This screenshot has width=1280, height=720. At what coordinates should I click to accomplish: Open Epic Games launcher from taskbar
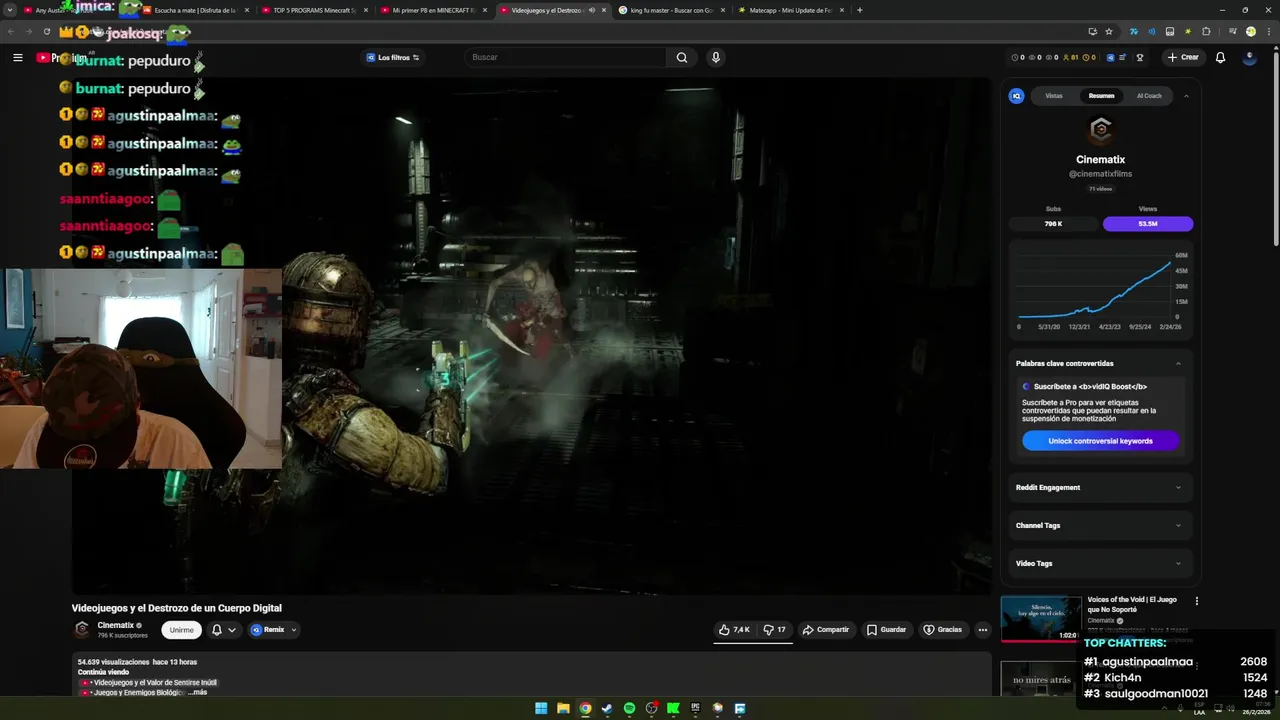[695, 708]
